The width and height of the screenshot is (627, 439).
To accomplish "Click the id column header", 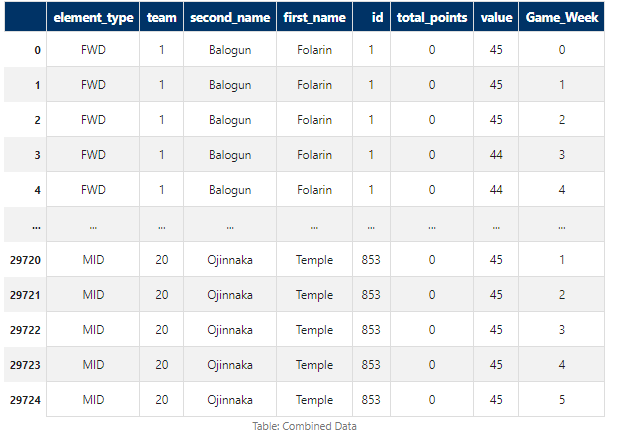I will pyautogui.click(x=371, y=18).
